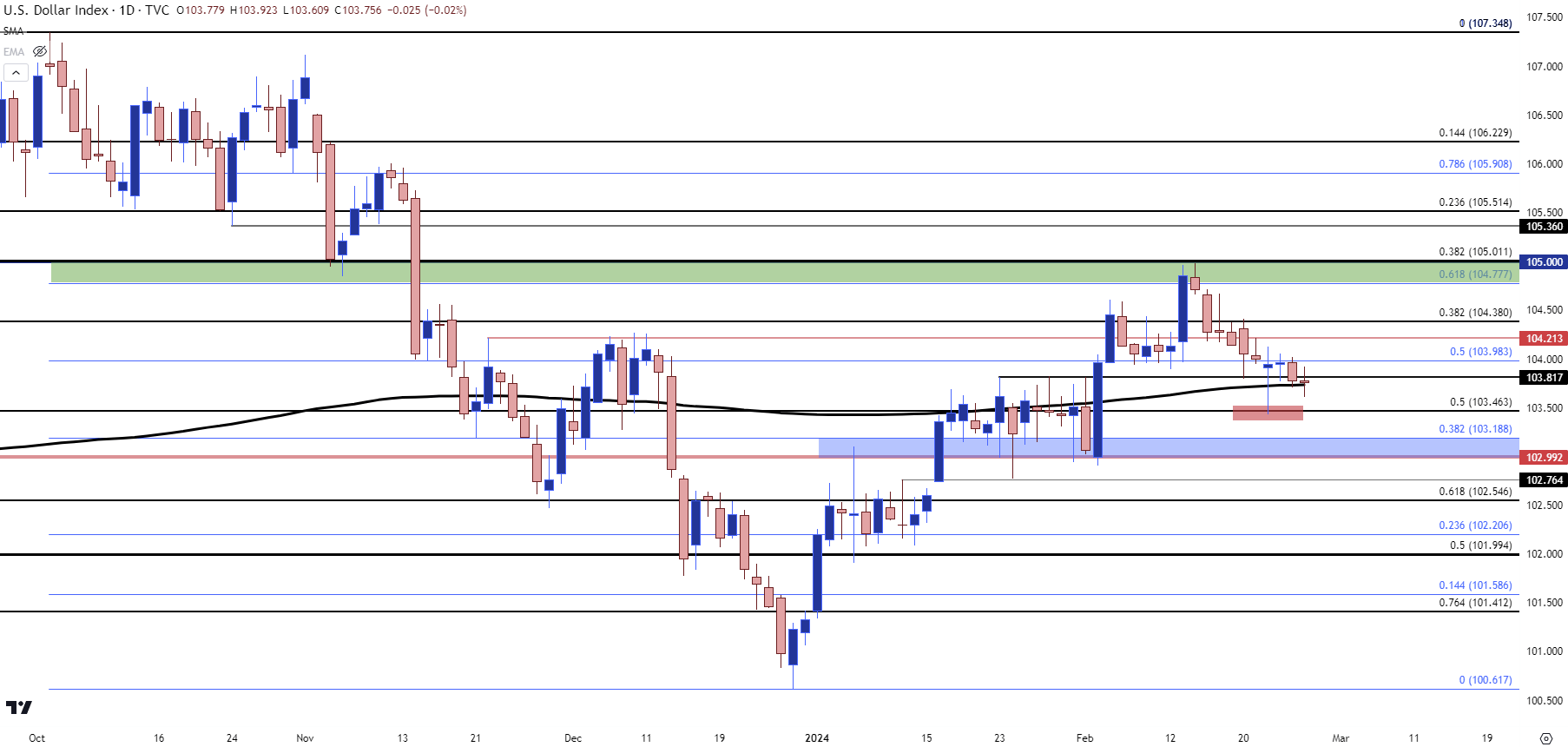Select the SMA indicator label
1568x747 pixels.
pyautogui.click(x=13, y=31)
